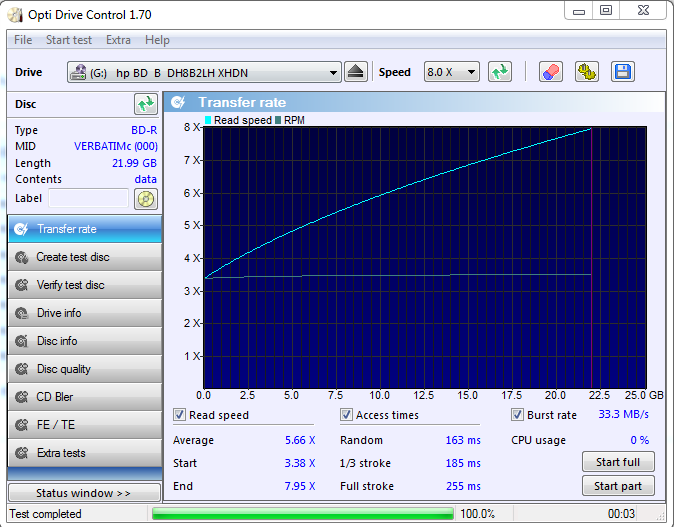Click into the disc Label field

point(89,198)
